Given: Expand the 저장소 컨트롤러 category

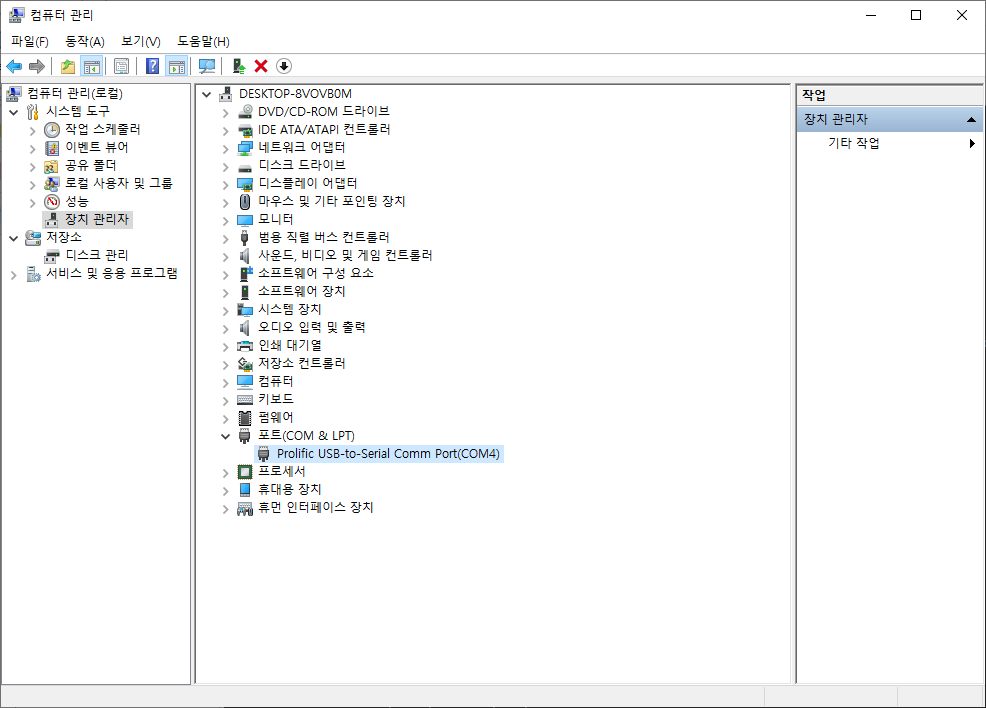Looking at the screenshot, I should click(226, 364).
